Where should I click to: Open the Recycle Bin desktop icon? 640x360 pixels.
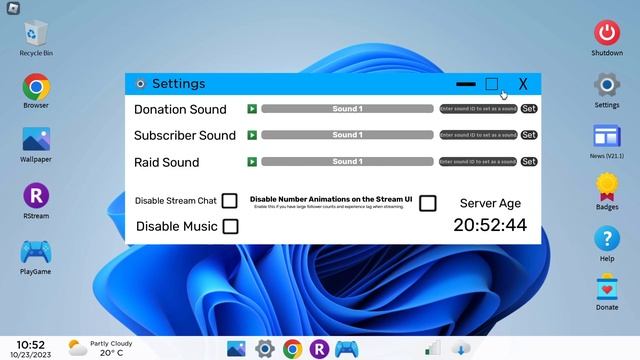[x=36, y=34]
